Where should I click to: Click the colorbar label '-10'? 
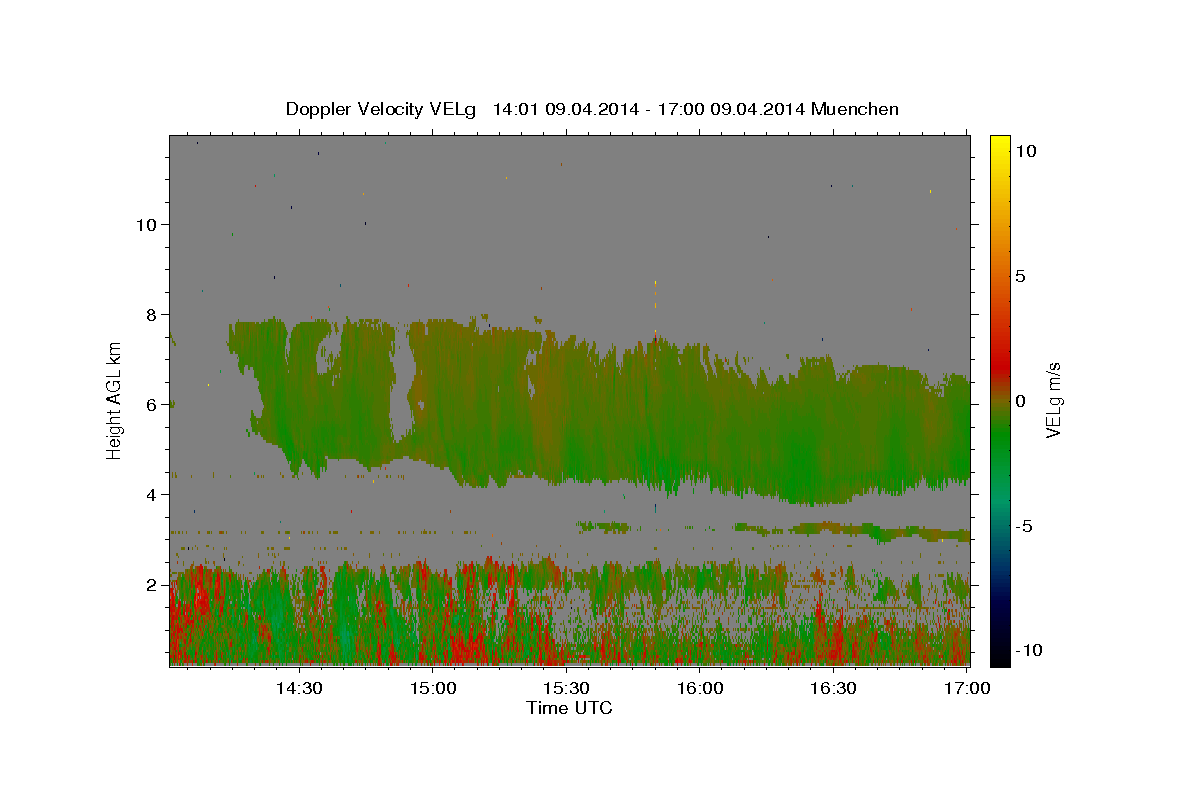tap(1029, 650)
